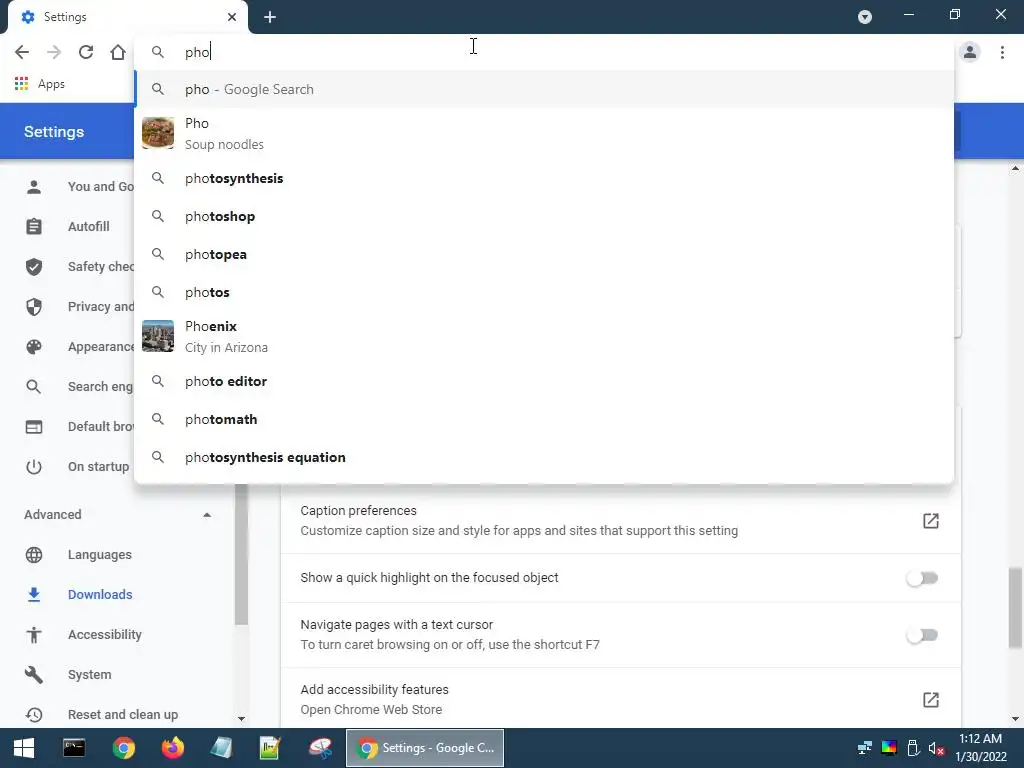Click the Pho soup thumbnail image
This screenshot has height=768, width=1024.
pyautogui.click(x=158, y=133)
